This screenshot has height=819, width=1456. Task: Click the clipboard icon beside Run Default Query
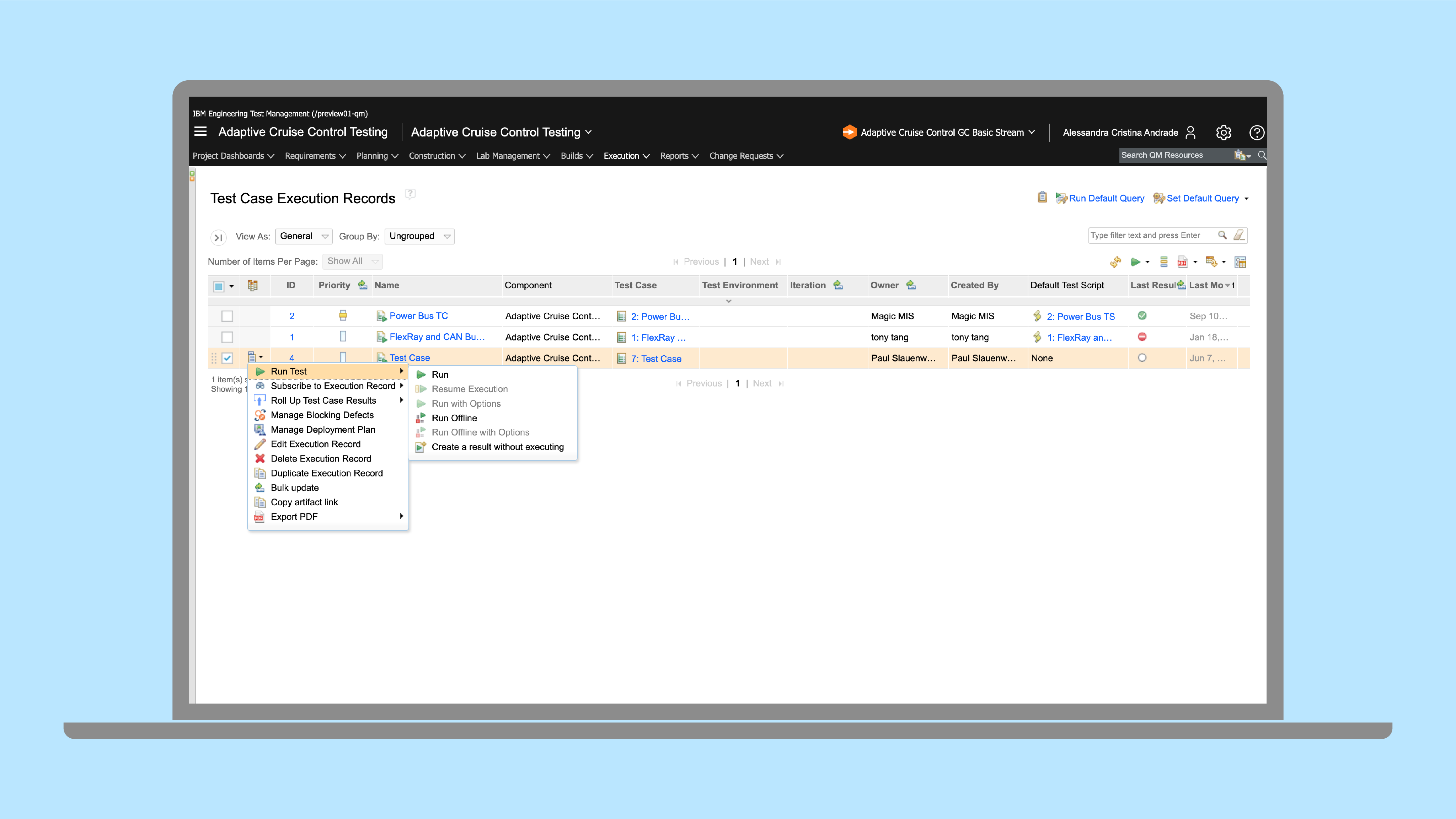point(1042,198)
